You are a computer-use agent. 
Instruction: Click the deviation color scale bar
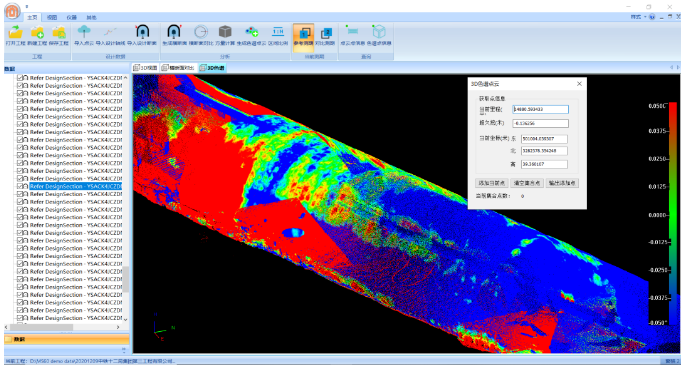pyautogui.click(x=673, y=214)
